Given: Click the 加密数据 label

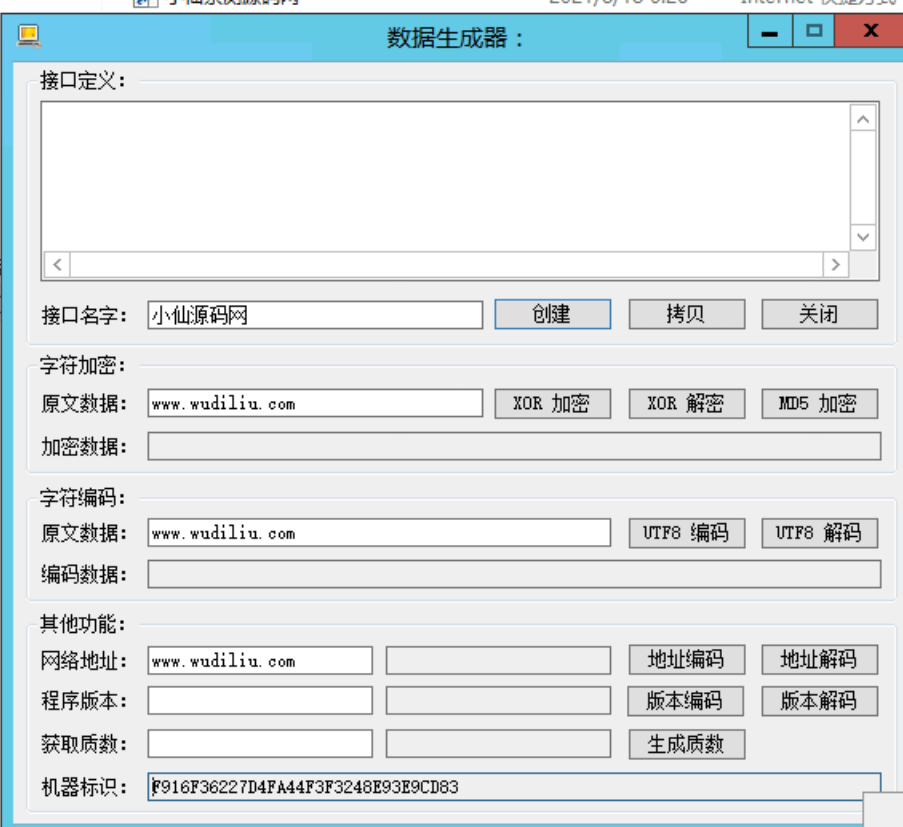Looking at the screenshot, I should click(x=84, y=447).
